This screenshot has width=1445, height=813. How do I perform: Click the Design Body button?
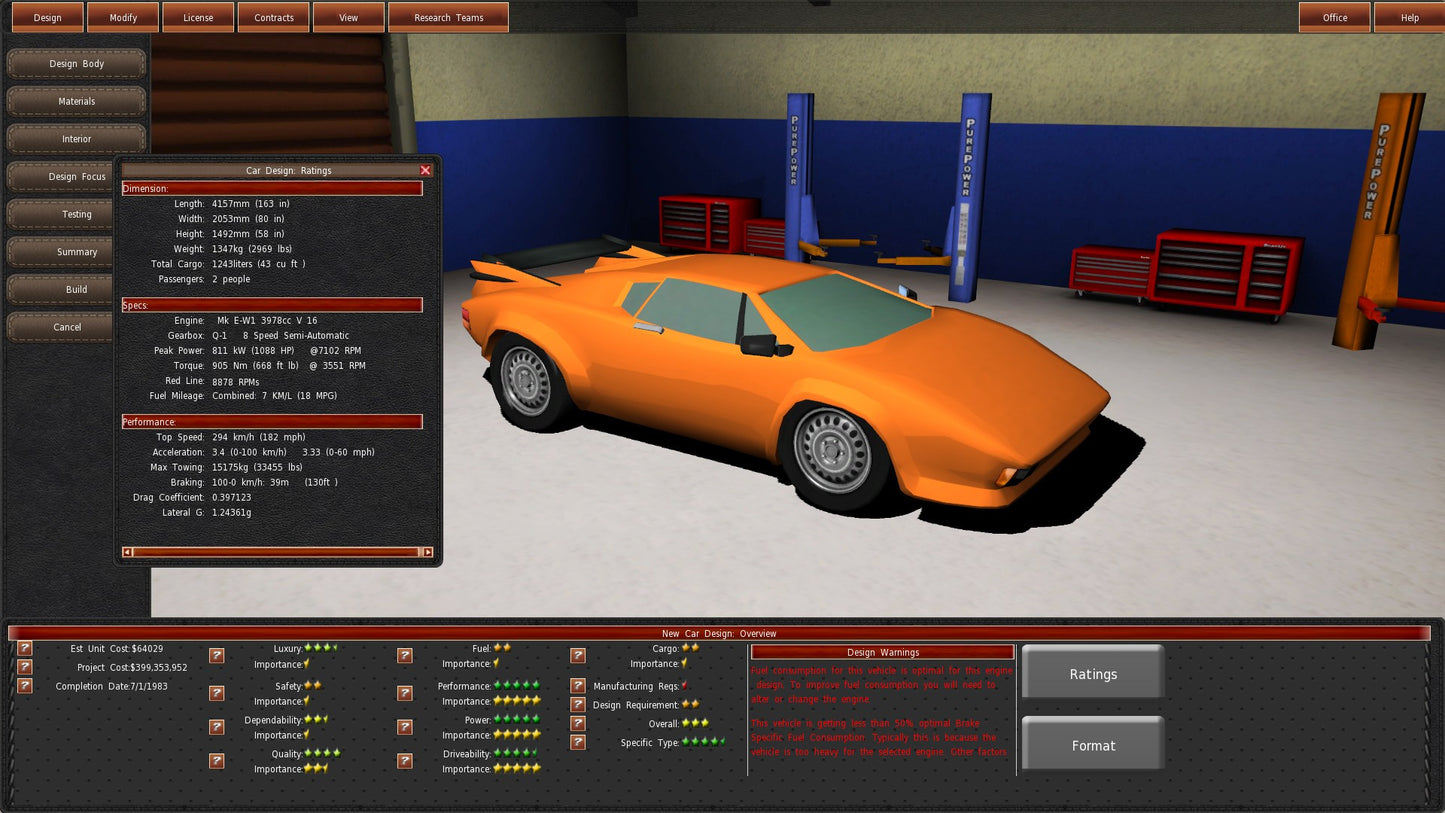(x=76, y=64)
